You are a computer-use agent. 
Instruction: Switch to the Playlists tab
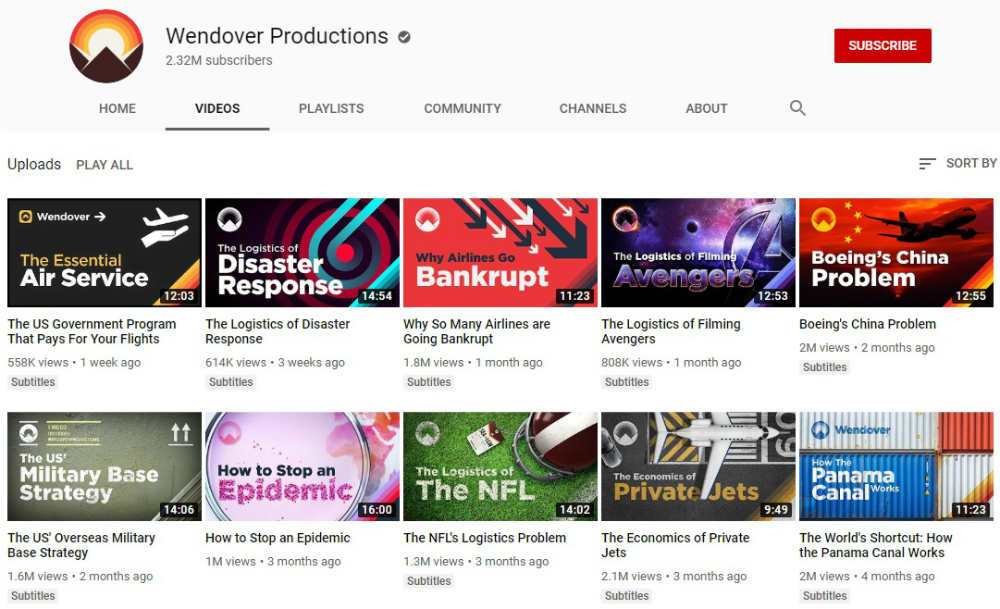click(331, 108)
